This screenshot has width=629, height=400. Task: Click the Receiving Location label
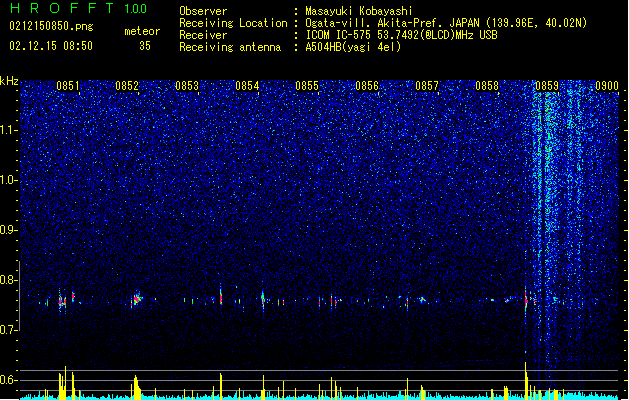(233, 23)
